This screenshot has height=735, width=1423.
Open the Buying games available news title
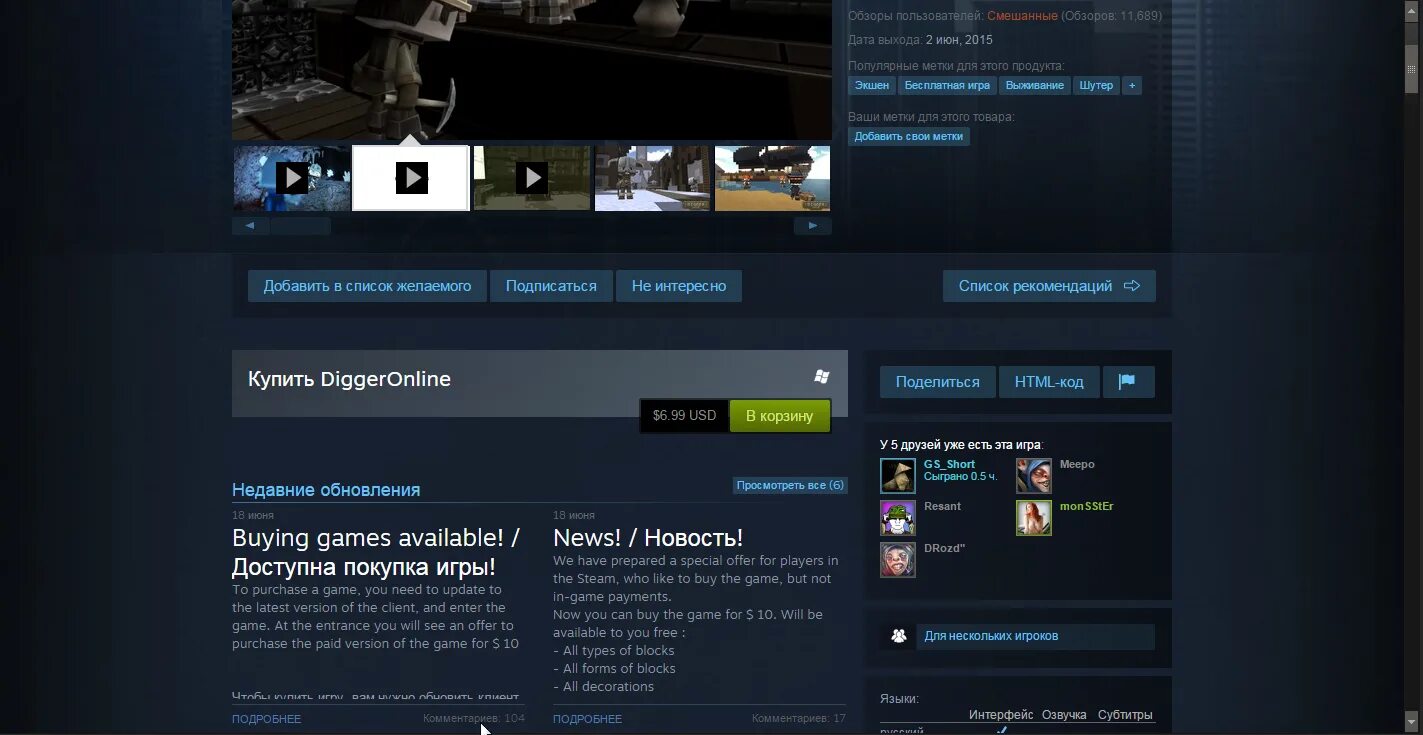pos(376,552)
